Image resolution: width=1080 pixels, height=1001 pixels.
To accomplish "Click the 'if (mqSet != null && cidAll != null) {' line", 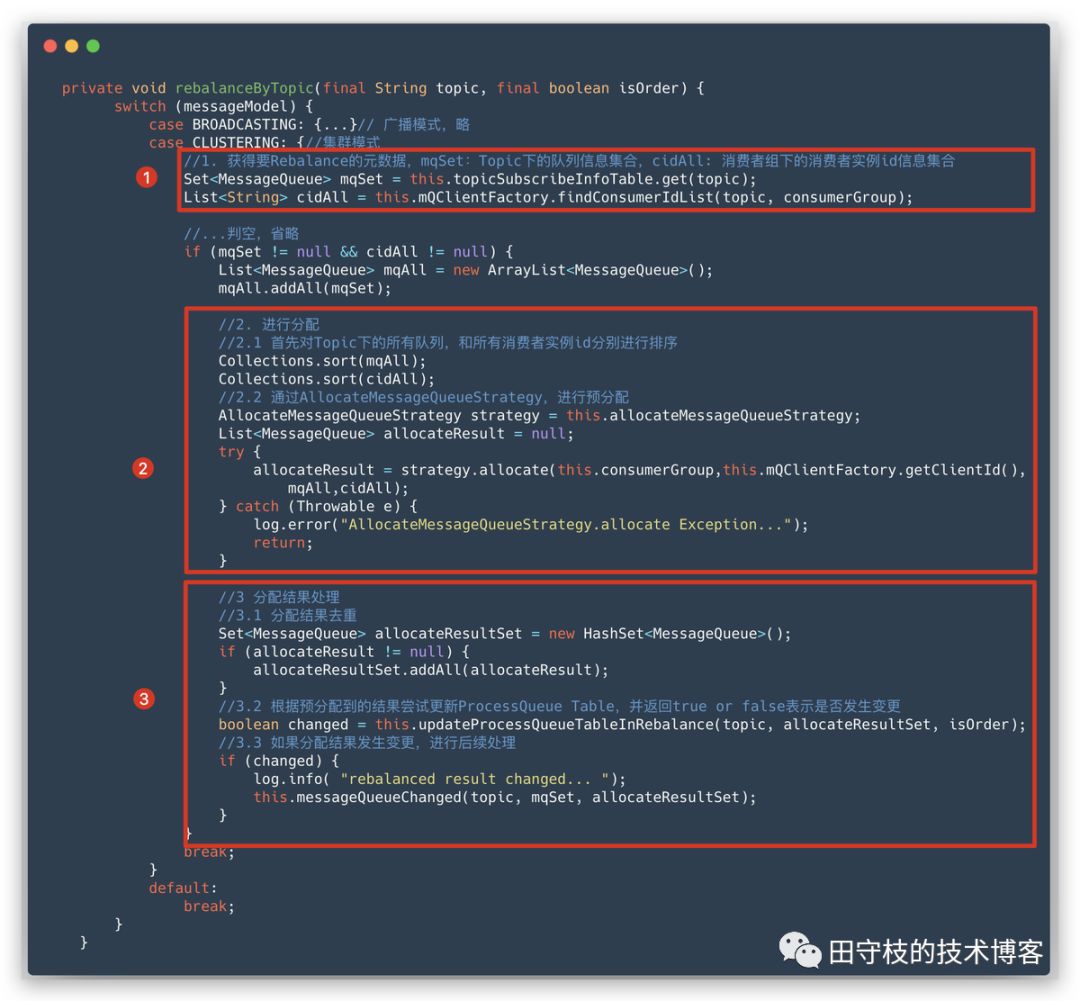I will click(349, 252).
